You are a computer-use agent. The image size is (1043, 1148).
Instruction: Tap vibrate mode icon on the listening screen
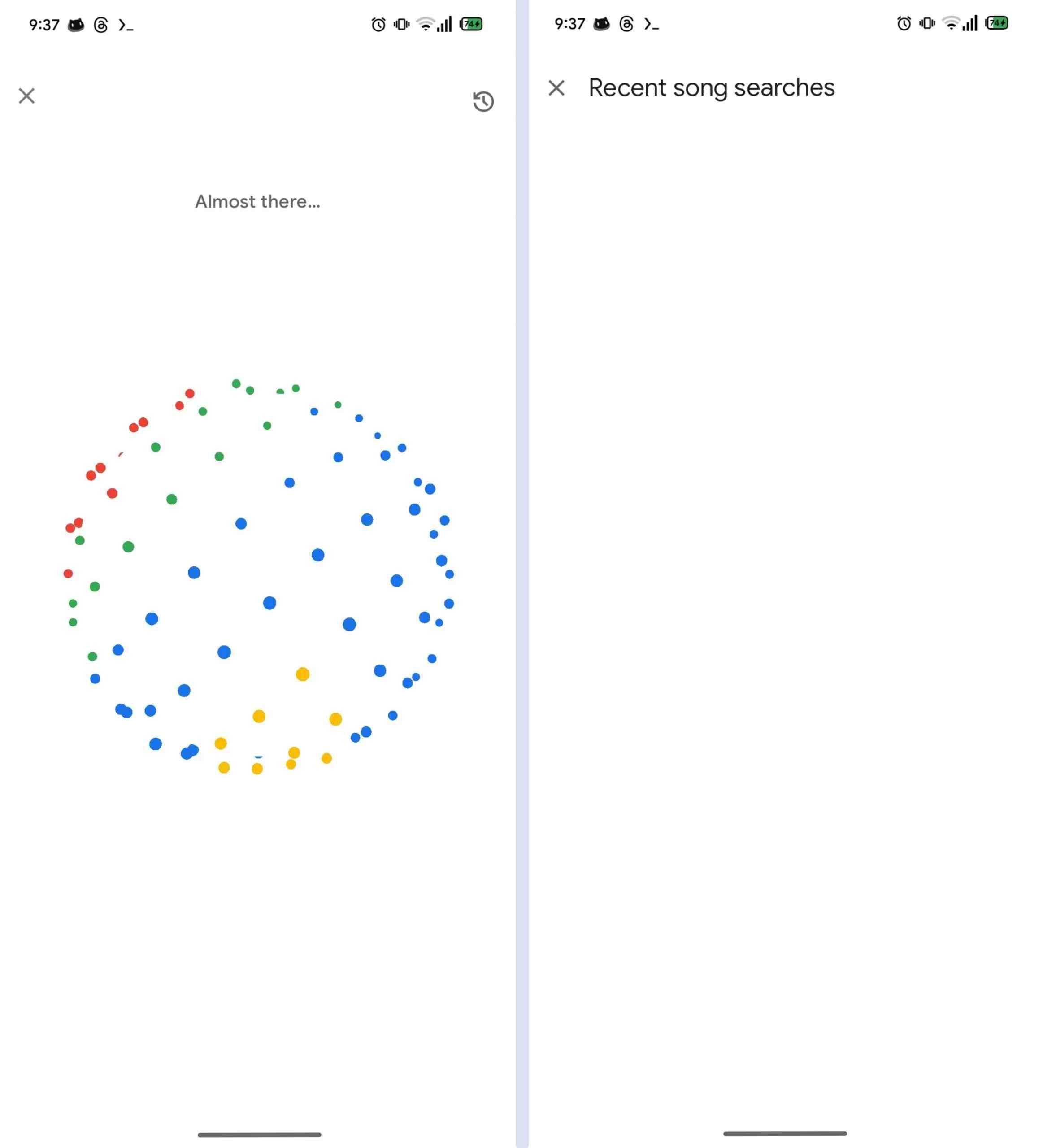[x=401, y=25]
